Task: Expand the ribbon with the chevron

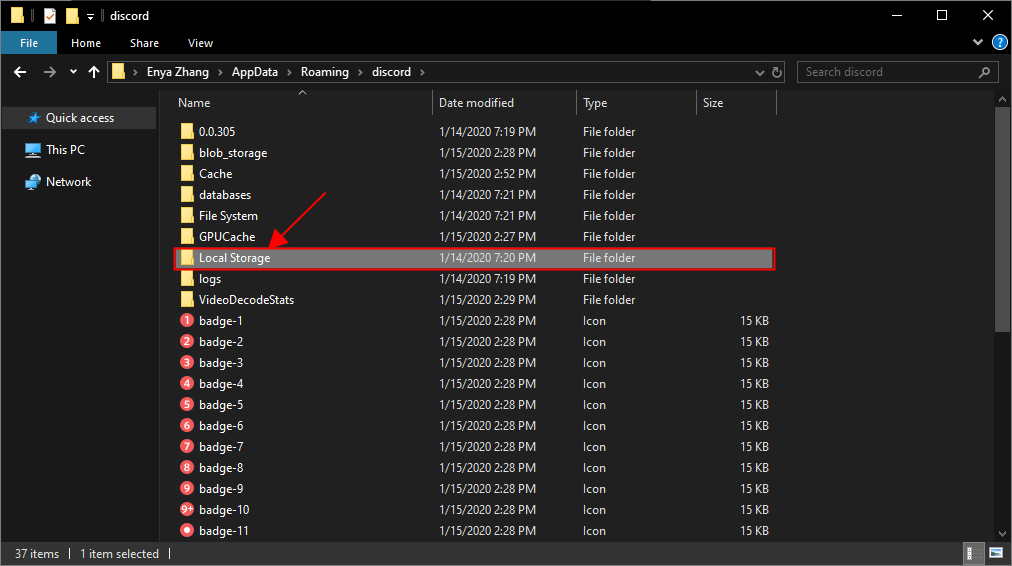Action: pyautogui.click(x=978, y=43)
